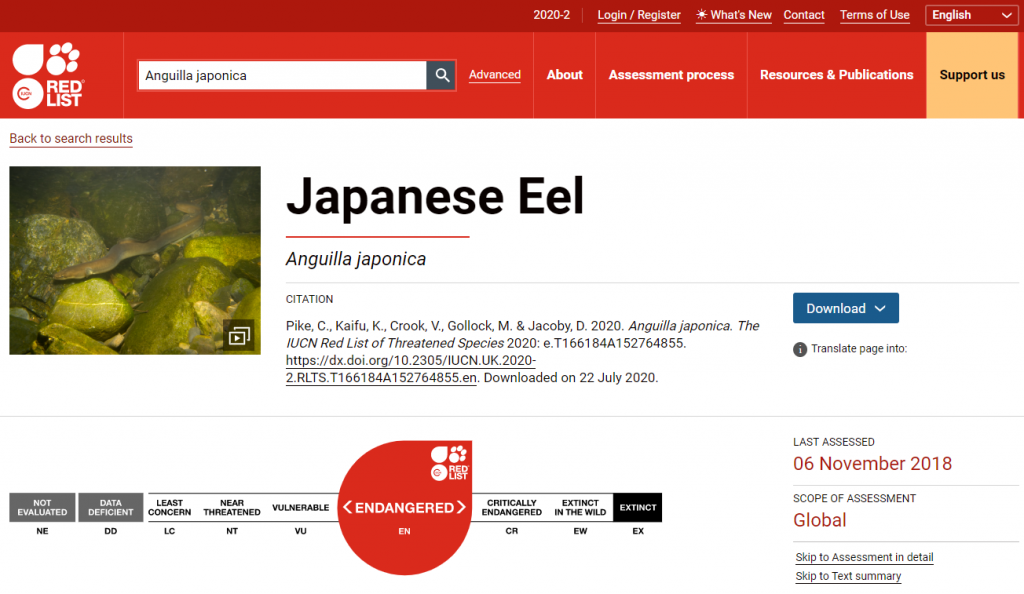Click the Support us button

[972, 75]
